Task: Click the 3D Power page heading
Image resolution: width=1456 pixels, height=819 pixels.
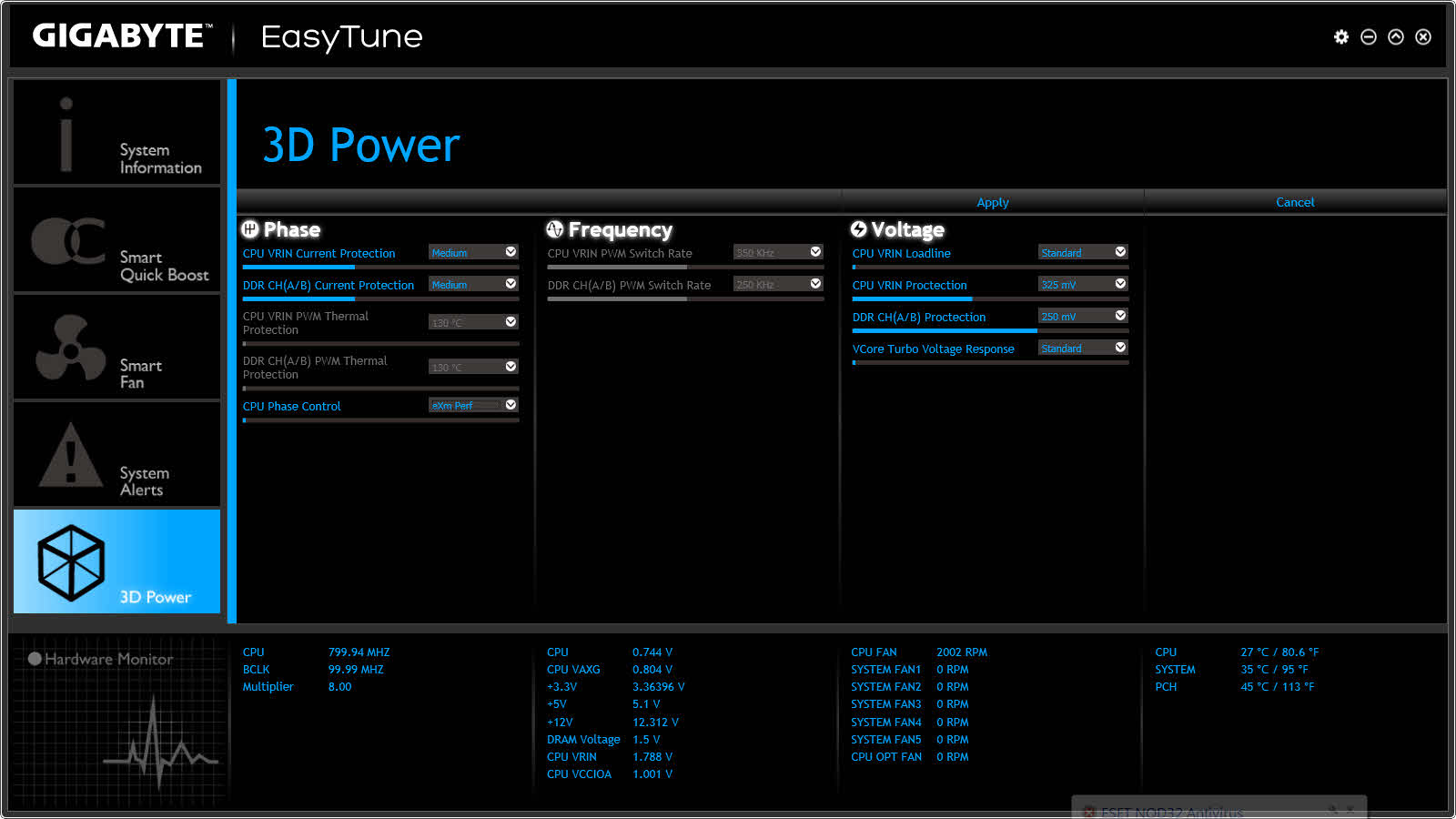Action: (361, 145)
